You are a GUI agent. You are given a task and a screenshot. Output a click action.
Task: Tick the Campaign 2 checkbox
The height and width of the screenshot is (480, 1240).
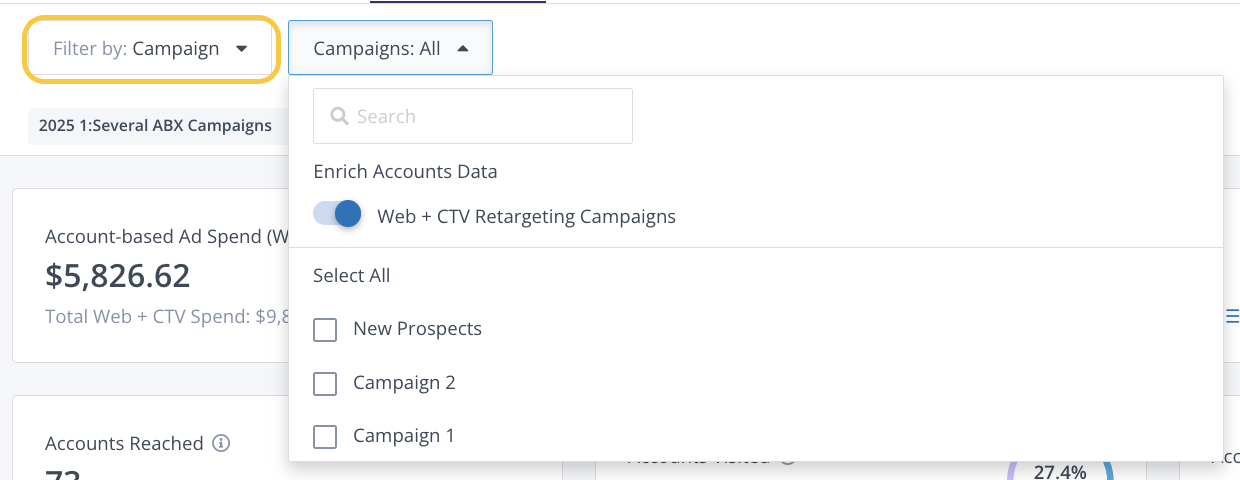(325, 383)
